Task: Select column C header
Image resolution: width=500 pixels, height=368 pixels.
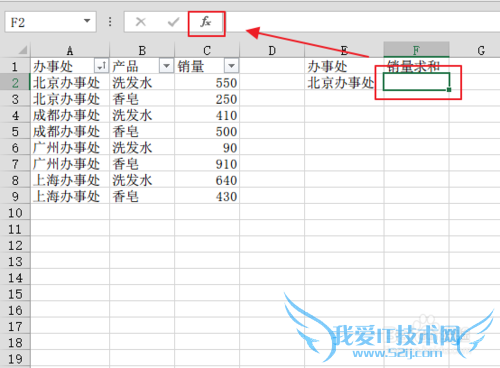Action: point(207,50)
